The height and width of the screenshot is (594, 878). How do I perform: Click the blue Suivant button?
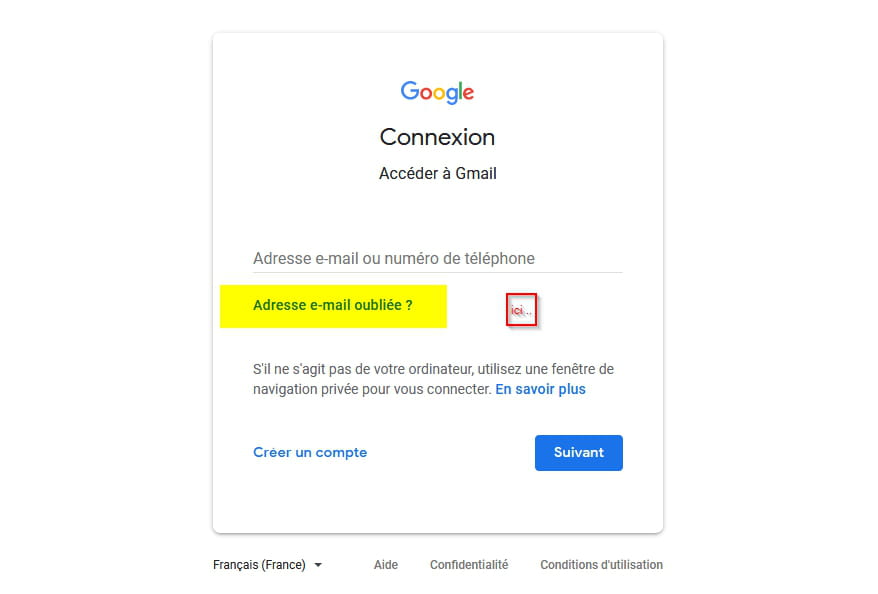[578, 452]
